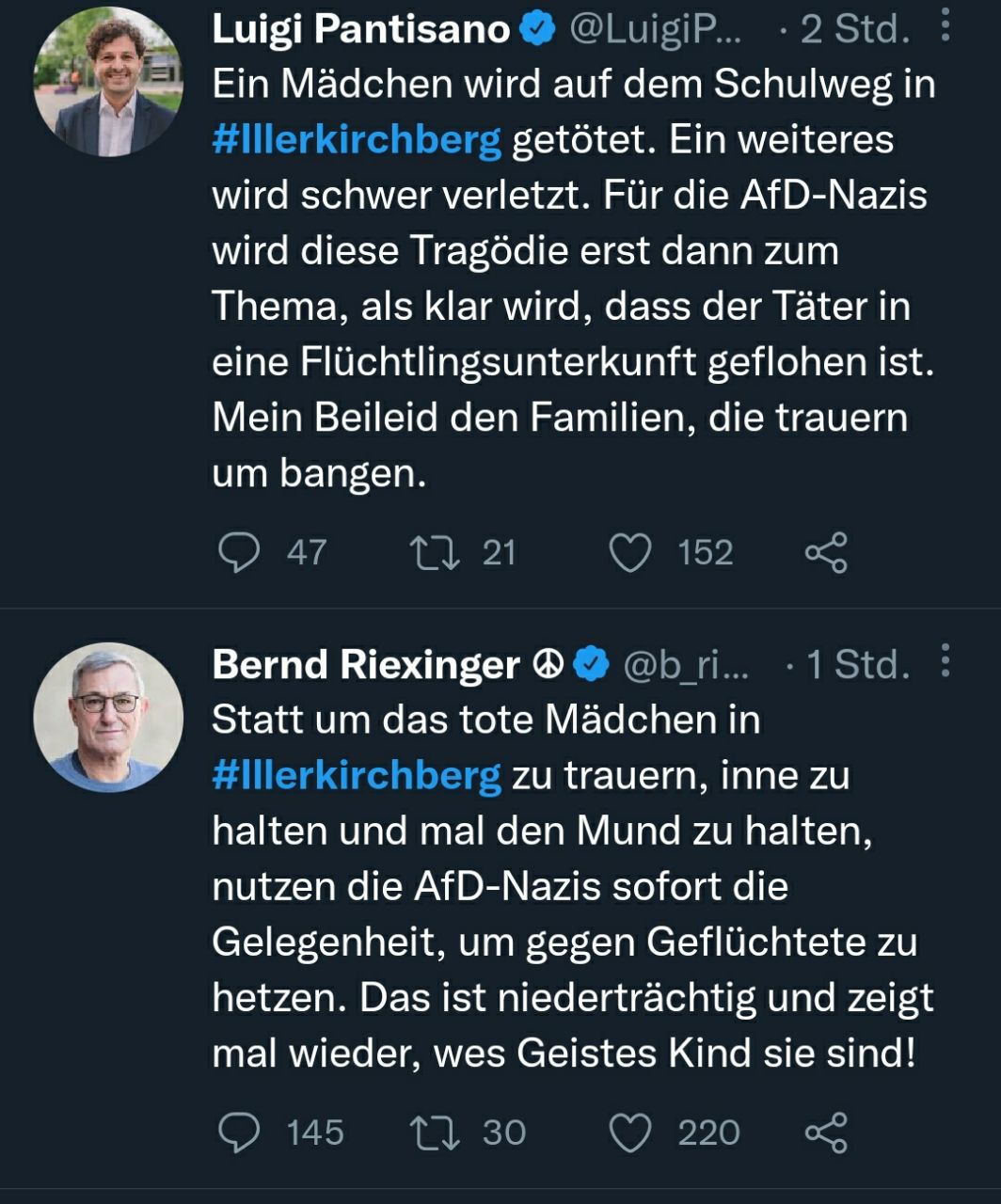Reply to Bernd Riexinger's tweet

tap(239, 1133)
